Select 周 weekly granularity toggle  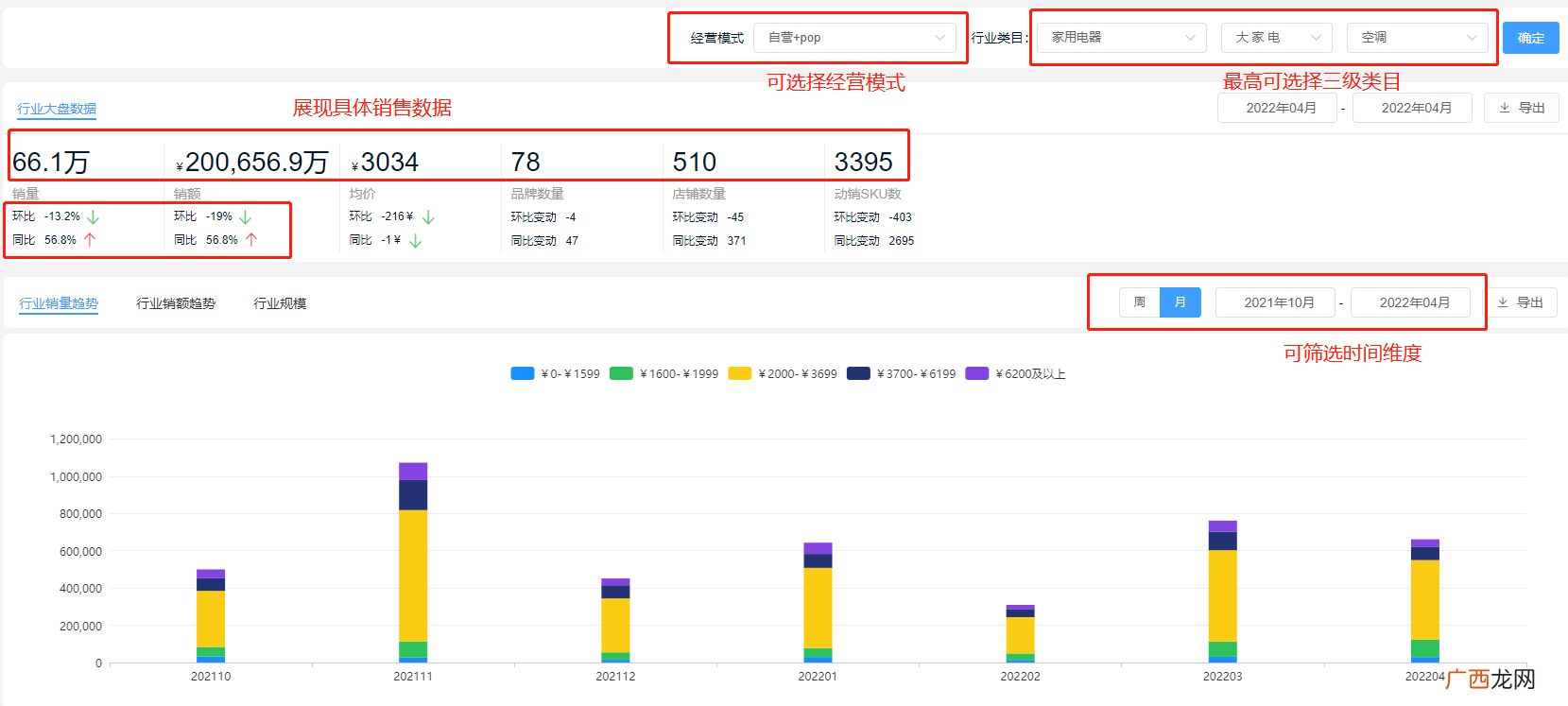click(1140, 302)
